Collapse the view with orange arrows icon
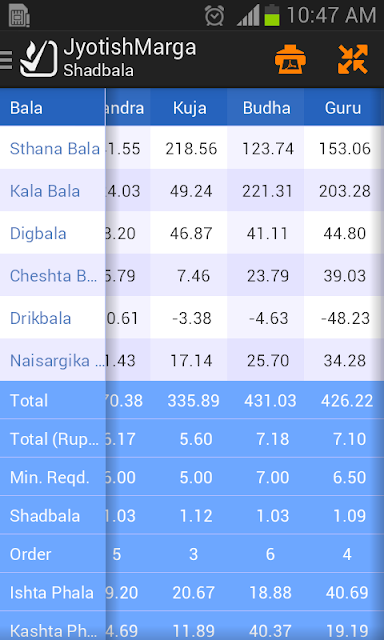 click(x=353, y=60)
